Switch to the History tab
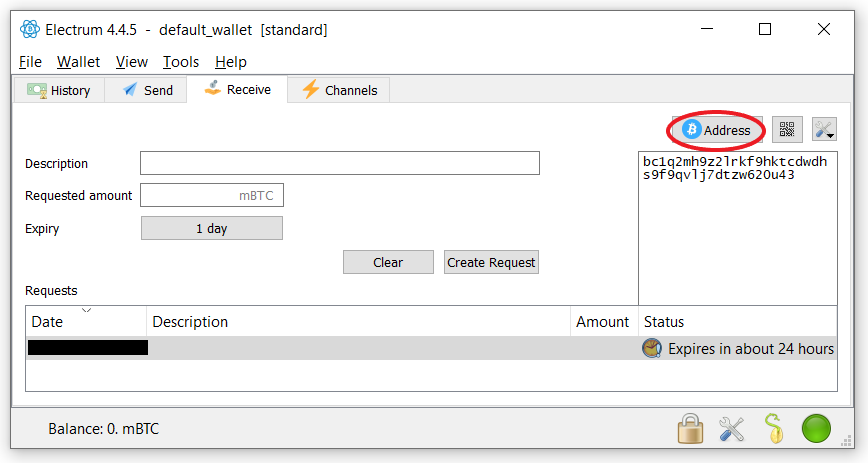The height and width of the screenshot is (463, 868). click(x=59, y=90)
